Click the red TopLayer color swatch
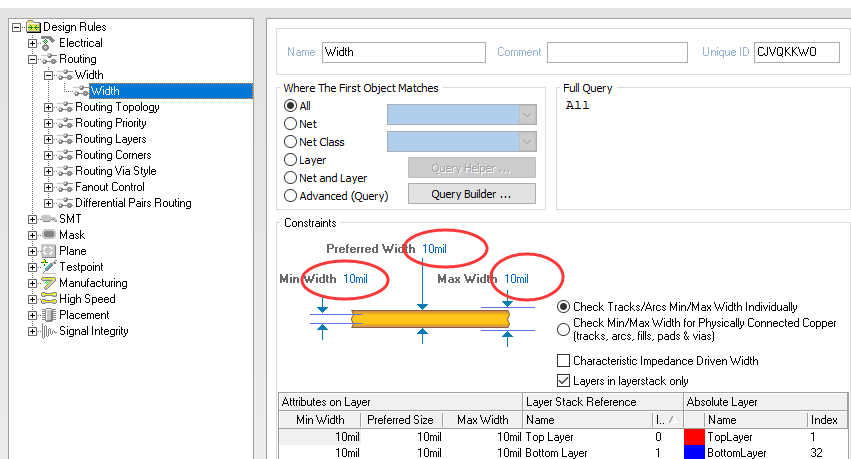851x459 pixels. (x=694, y=436)
